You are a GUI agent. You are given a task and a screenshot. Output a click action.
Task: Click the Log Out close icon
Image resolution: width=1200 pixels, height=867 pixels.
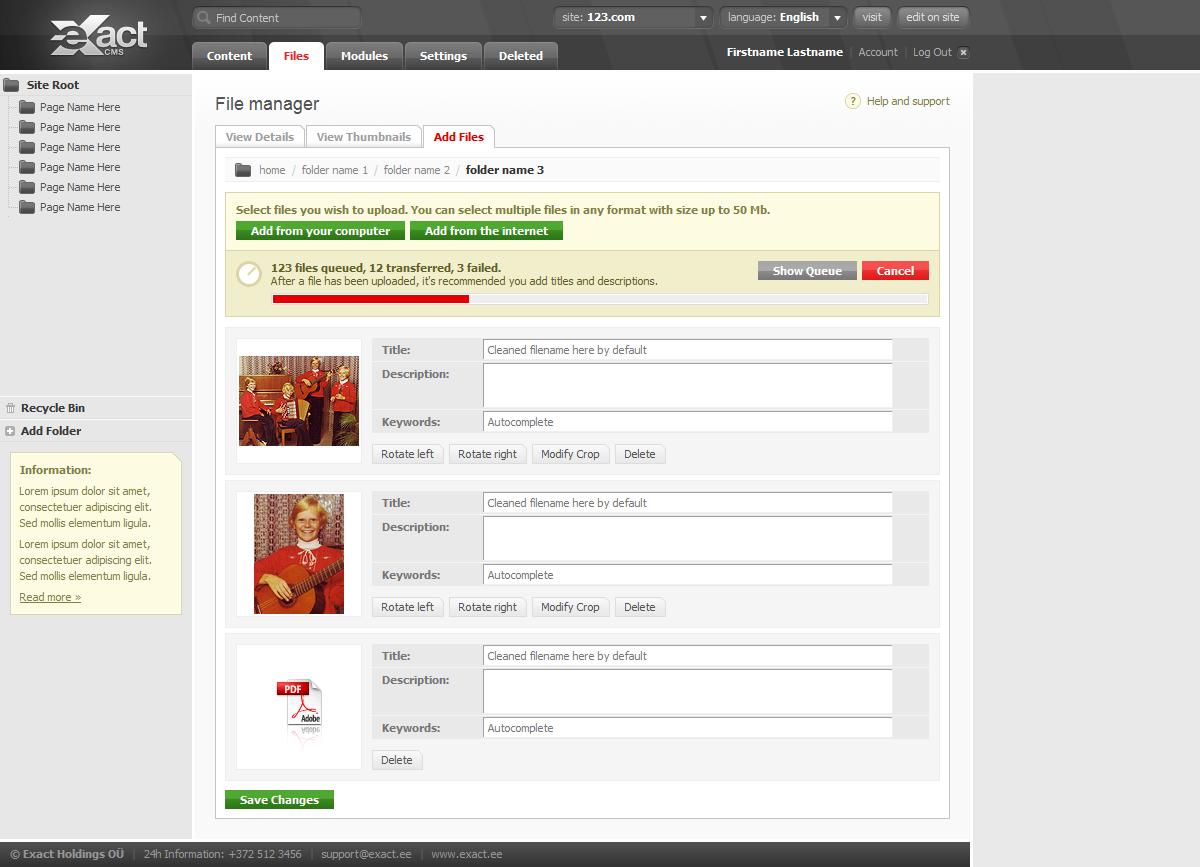(963, 52)
